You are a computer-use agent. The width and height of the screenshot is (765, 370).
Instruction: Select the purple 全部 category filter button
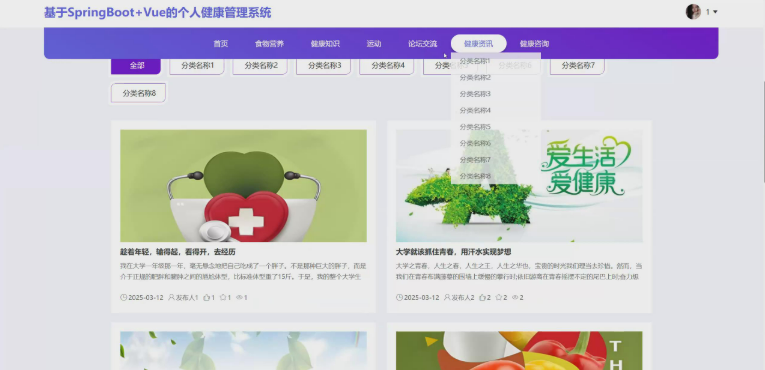(x=136, y=65)
